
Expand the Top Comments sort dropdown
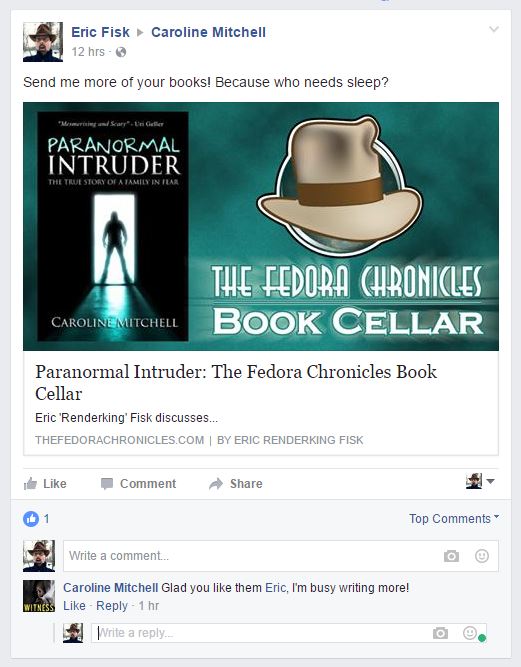pyautogui.click(x=454, y=519)
